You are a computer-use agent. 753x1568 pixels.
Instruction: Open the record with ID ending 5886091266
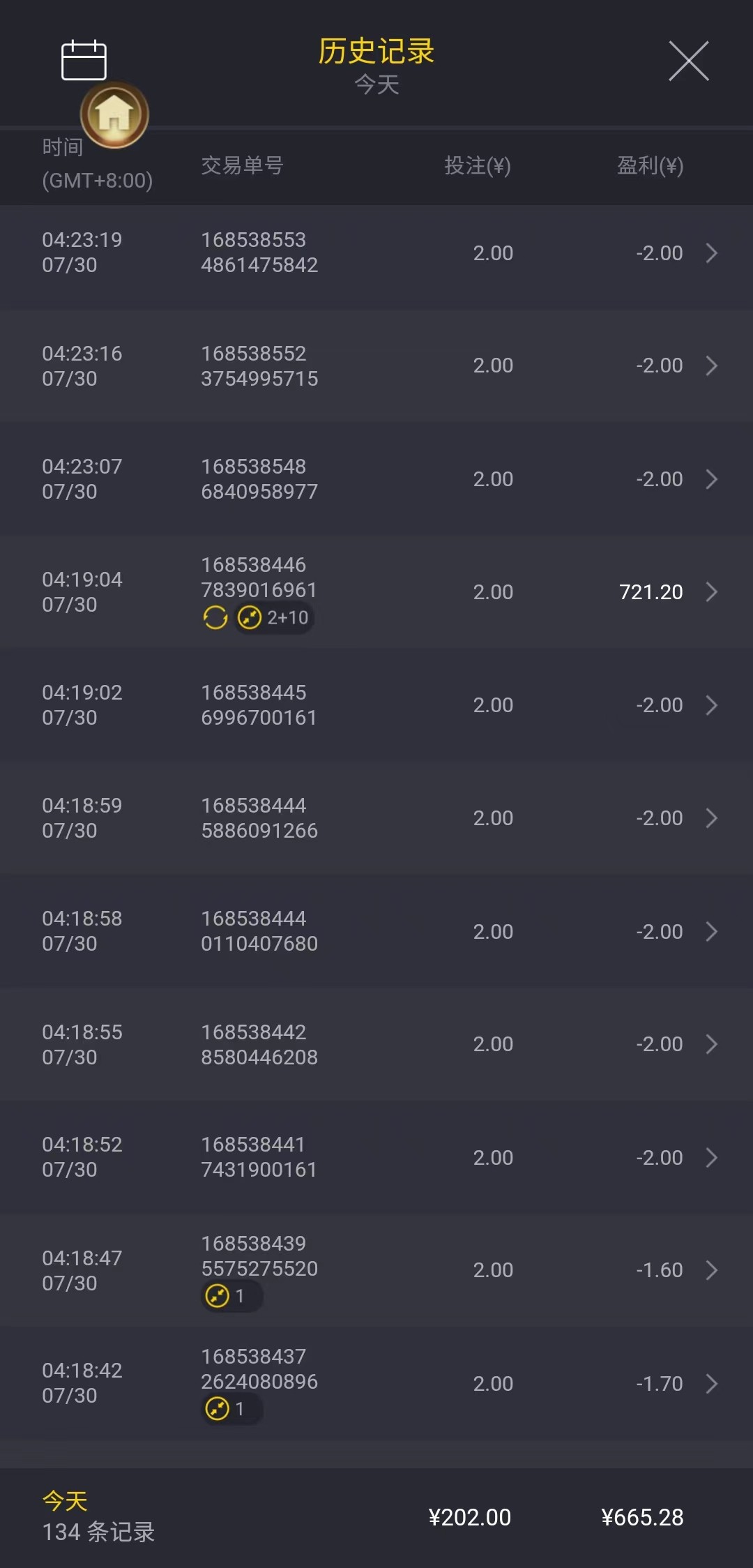pos(259,817)
